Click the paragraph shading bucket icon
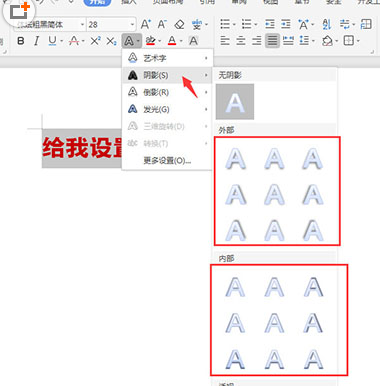The height and width of the screenshot is (386, 392). pyautogui.click(x=327, y=41)
